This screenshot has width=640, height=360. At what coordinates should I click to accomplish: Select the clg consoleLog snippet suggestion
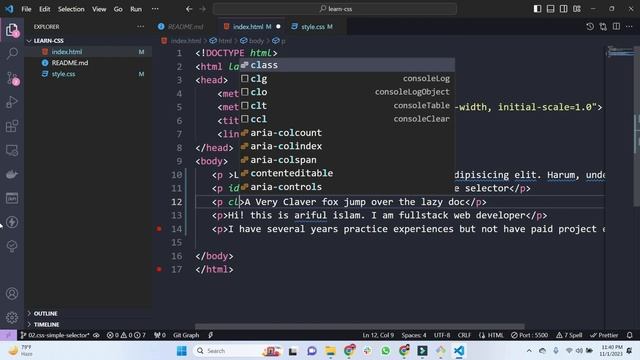[347, 78]
